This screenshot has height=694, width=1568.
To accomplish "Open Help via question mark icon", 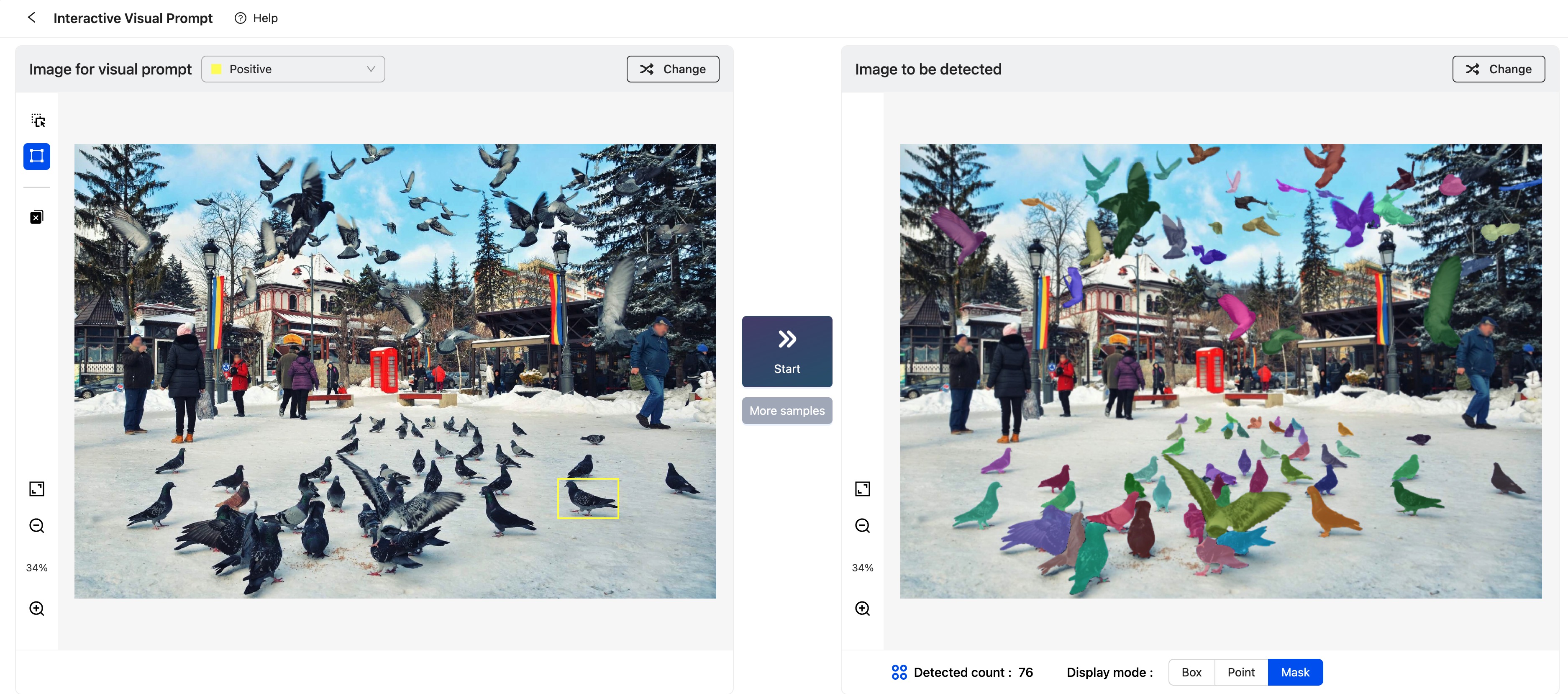I will coord(241,18).
